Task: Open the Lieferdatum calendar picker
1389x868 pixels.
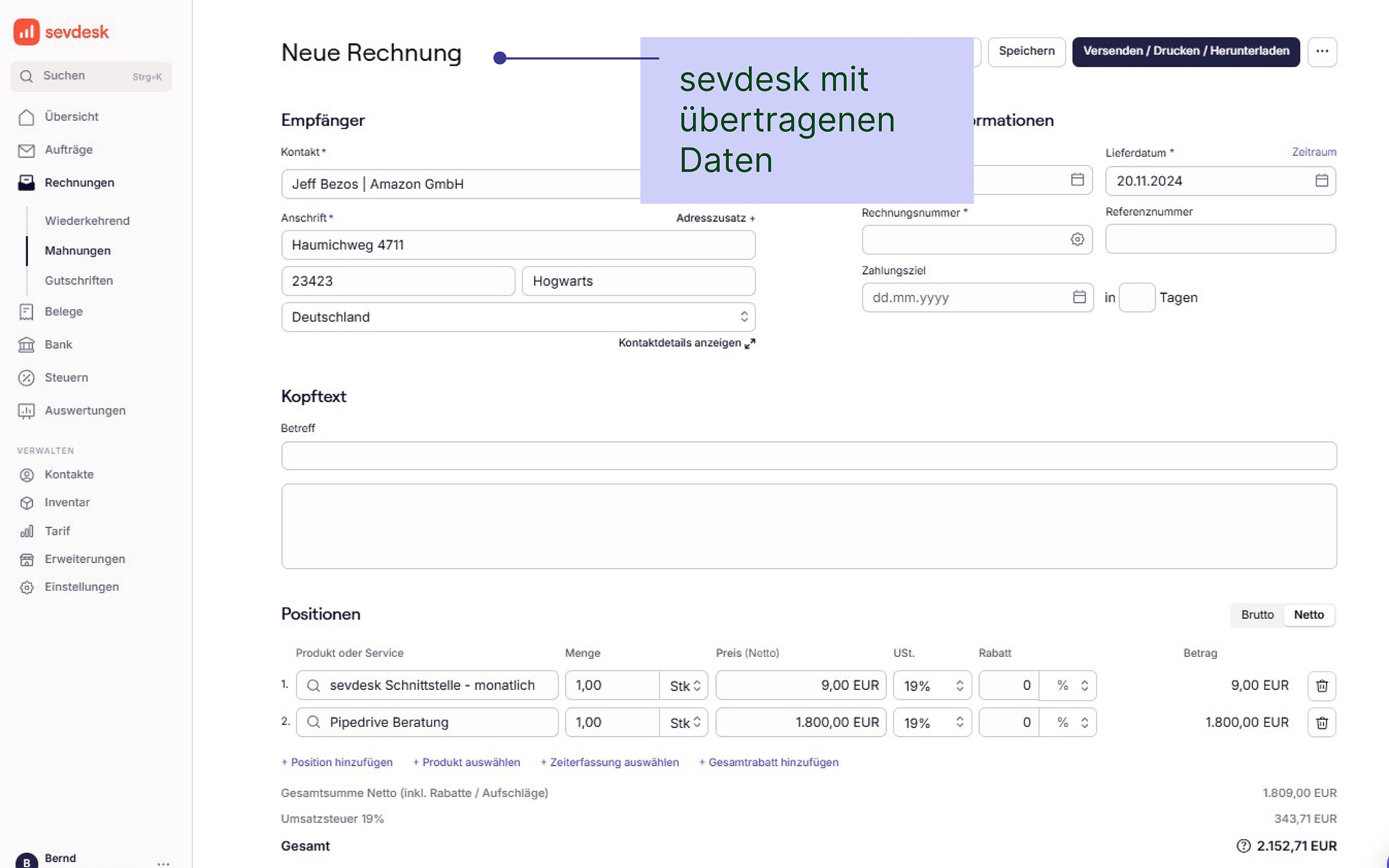Action: (x=1321, y=181)
